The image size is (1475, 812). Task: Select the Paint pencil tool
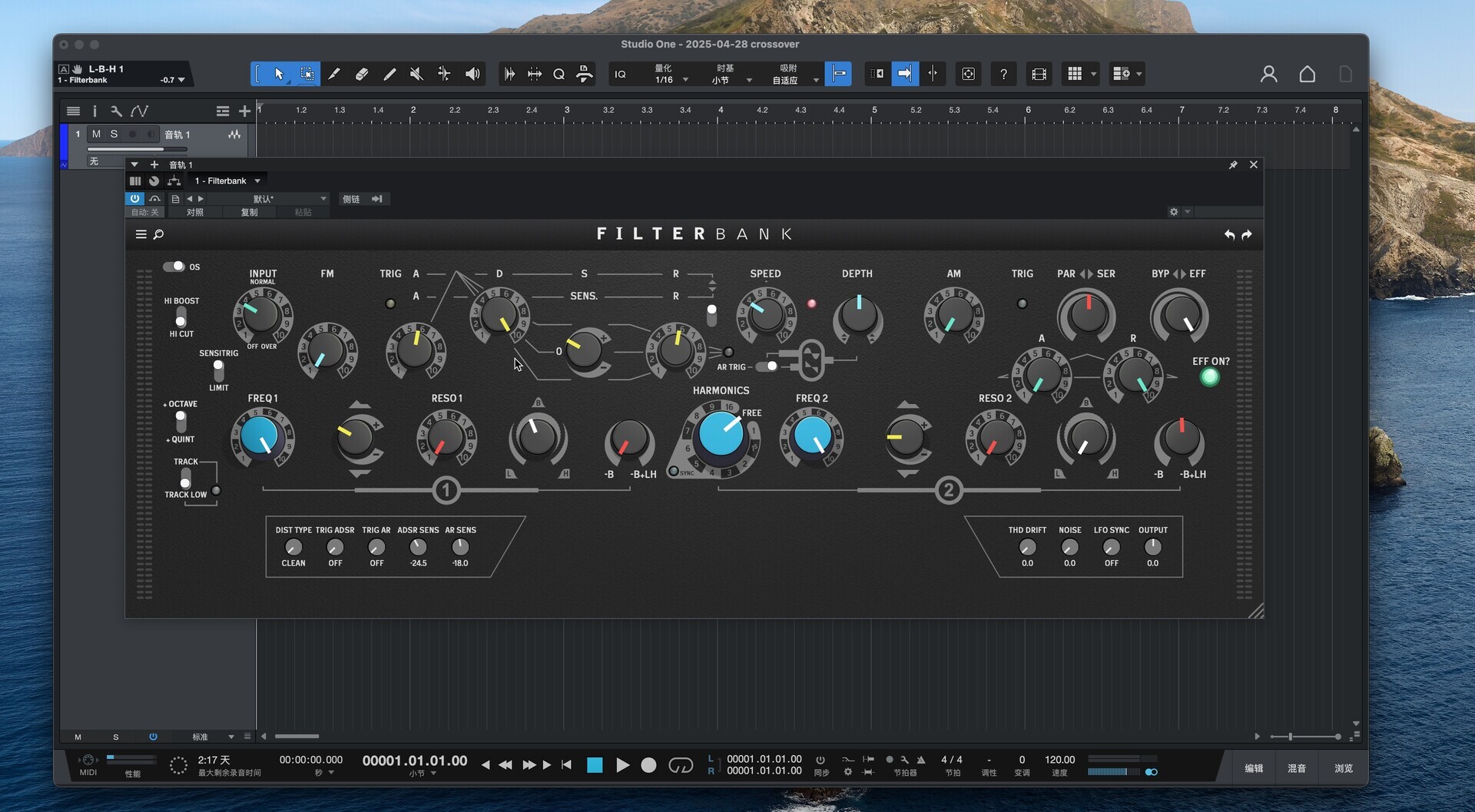point(333,74)
